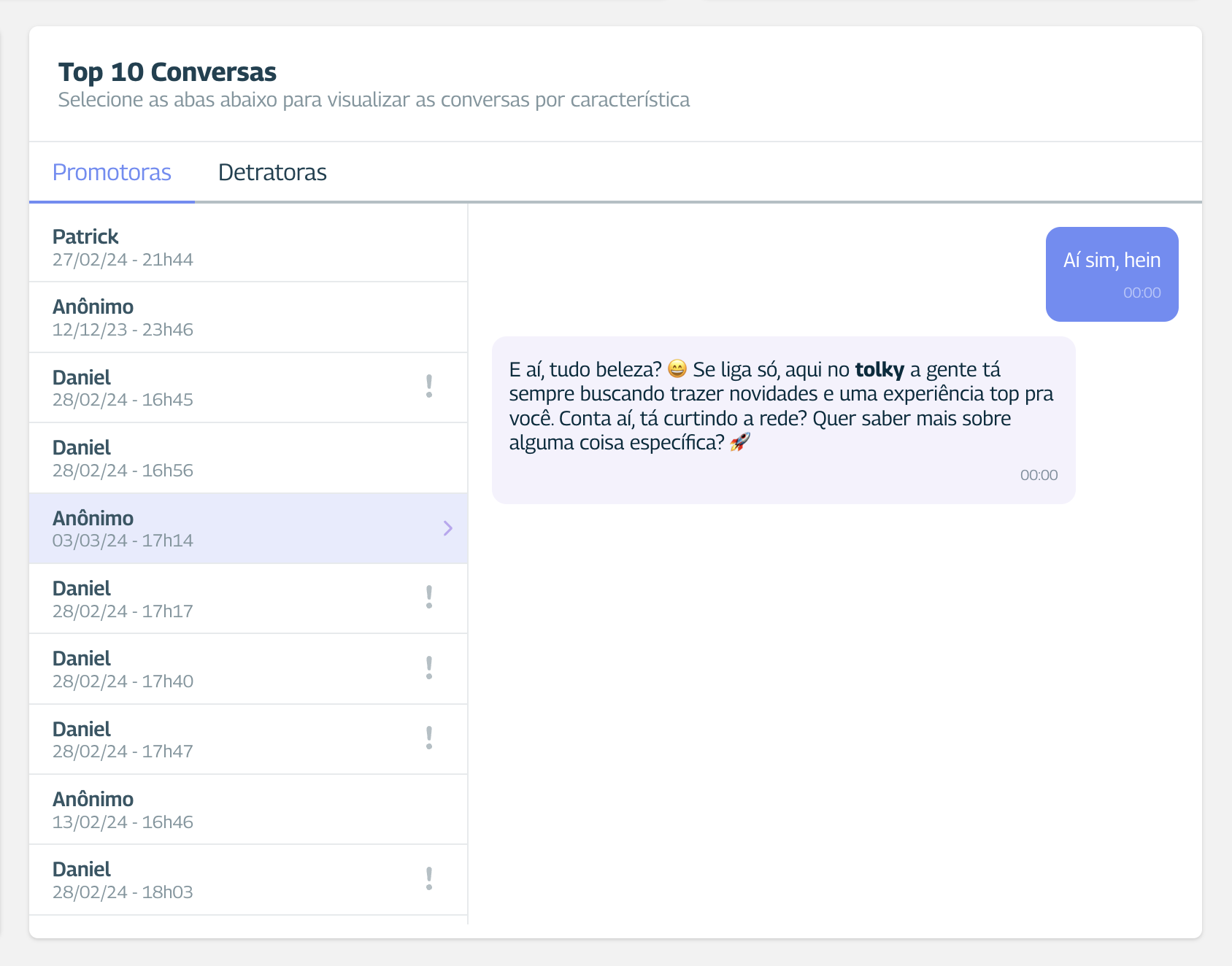
Task: Open Daniel conversation from 28/02/24 - 17h17
Action: point(248,598)
